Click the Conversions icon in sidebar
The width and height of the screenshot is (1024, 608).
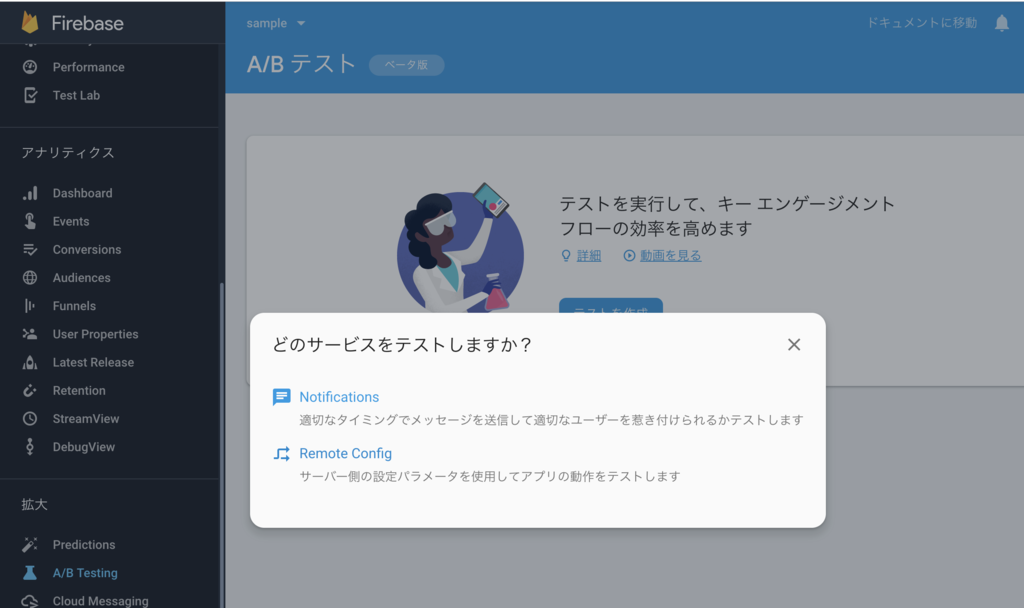pyautogui.click(x=30, y=249)
